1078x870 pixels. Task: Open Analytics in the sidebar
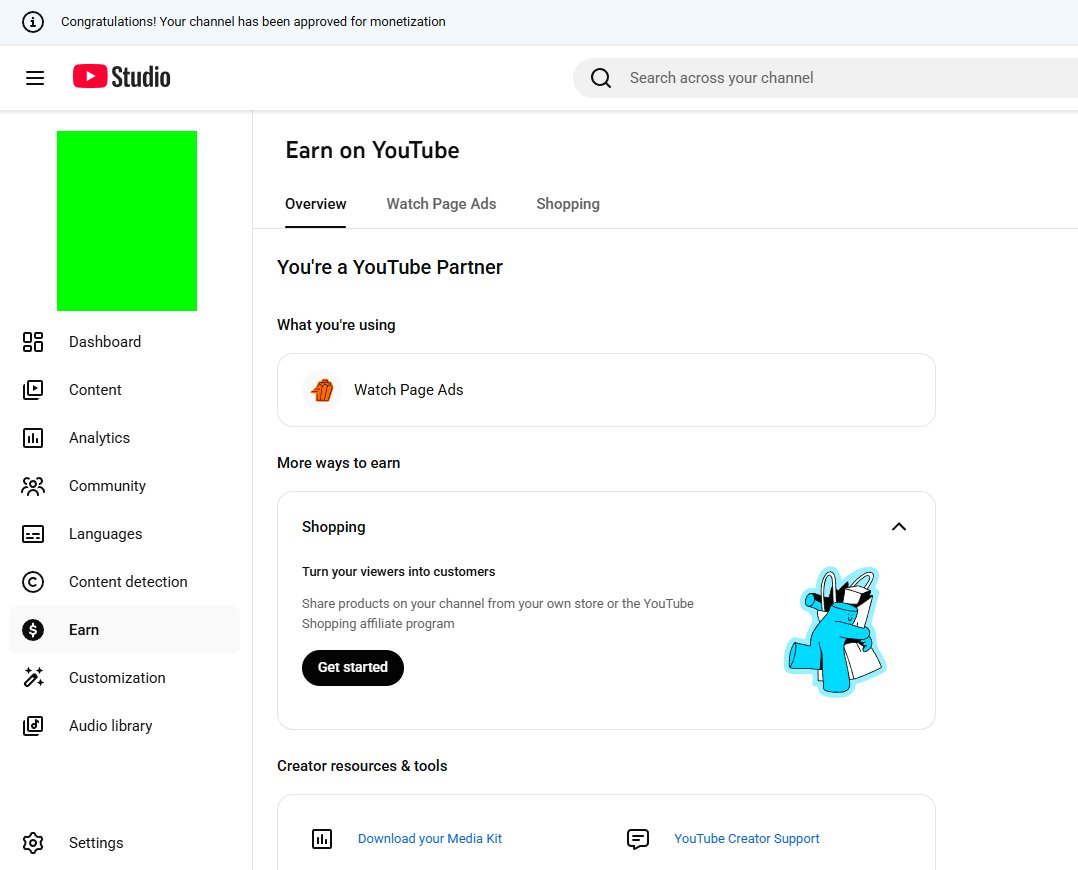click(x=124, y=438)
